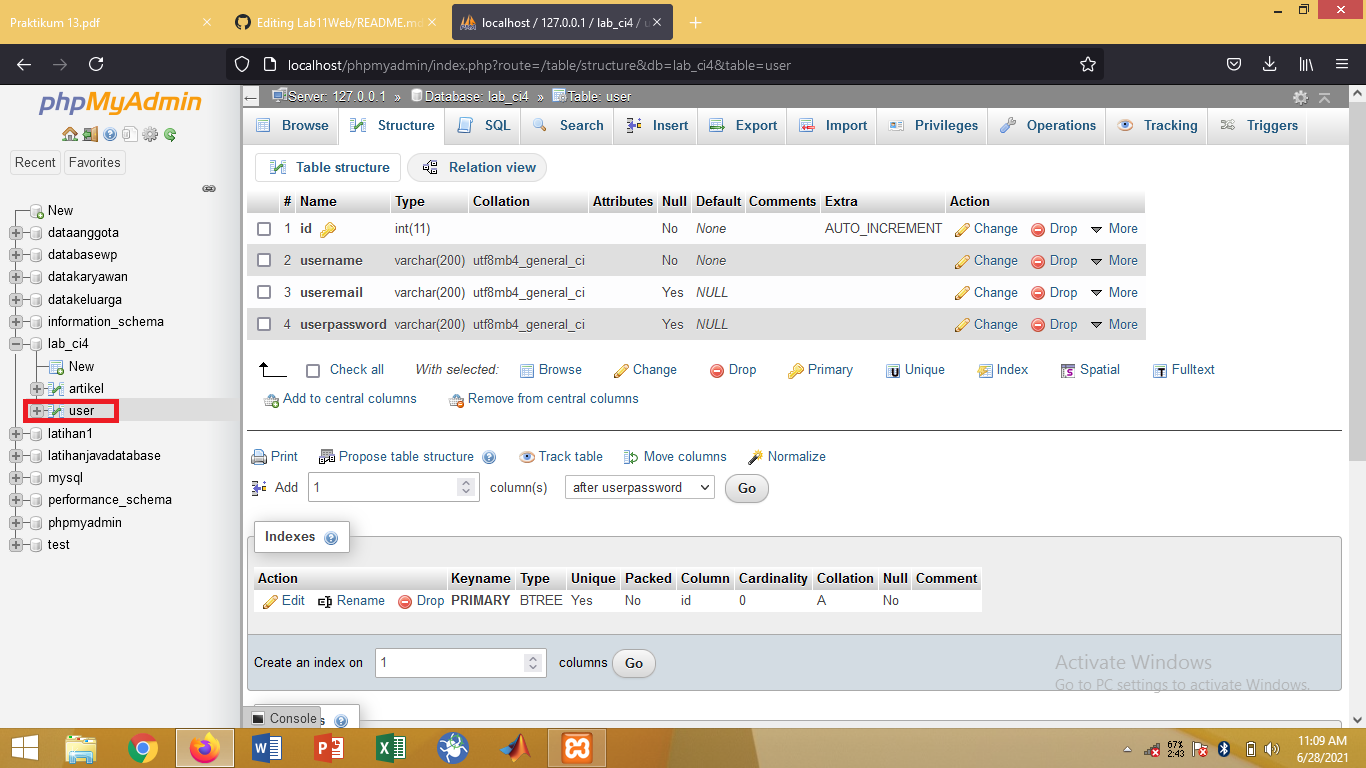Select the checkbox for useremail row
The height and width of the screenshot is (768, 1366).
coord(264,292)
